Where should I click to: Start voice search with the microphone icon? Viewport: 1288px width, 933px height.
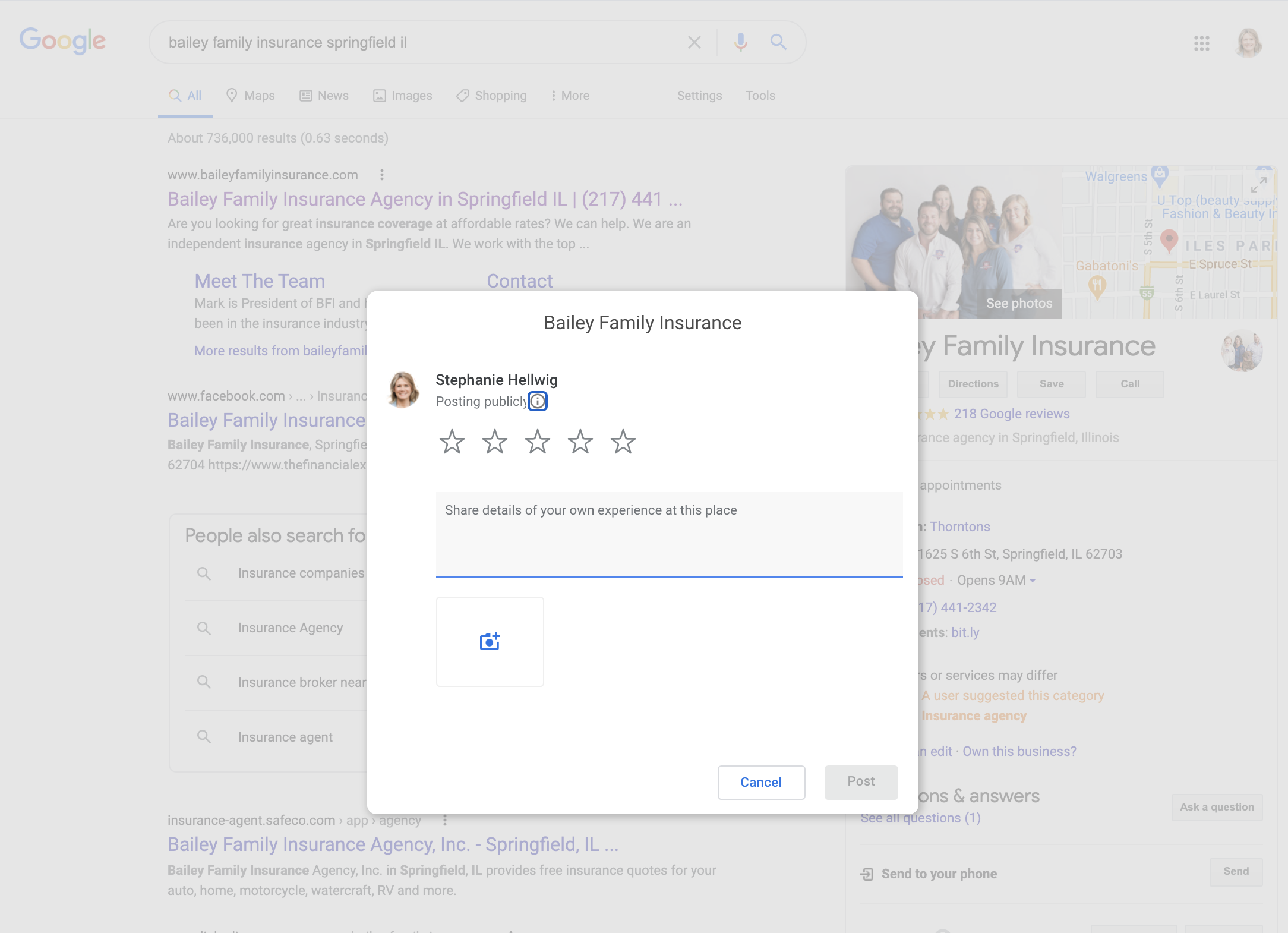pyautogui.click(x=740, y=42)
